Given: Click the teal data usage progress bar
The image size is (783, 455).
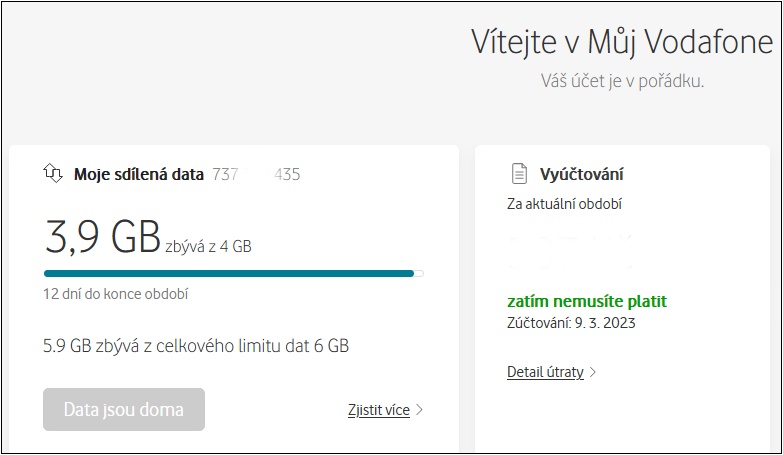Looking at the screenshot, I should pyautogui.click(x=228, y=272).
